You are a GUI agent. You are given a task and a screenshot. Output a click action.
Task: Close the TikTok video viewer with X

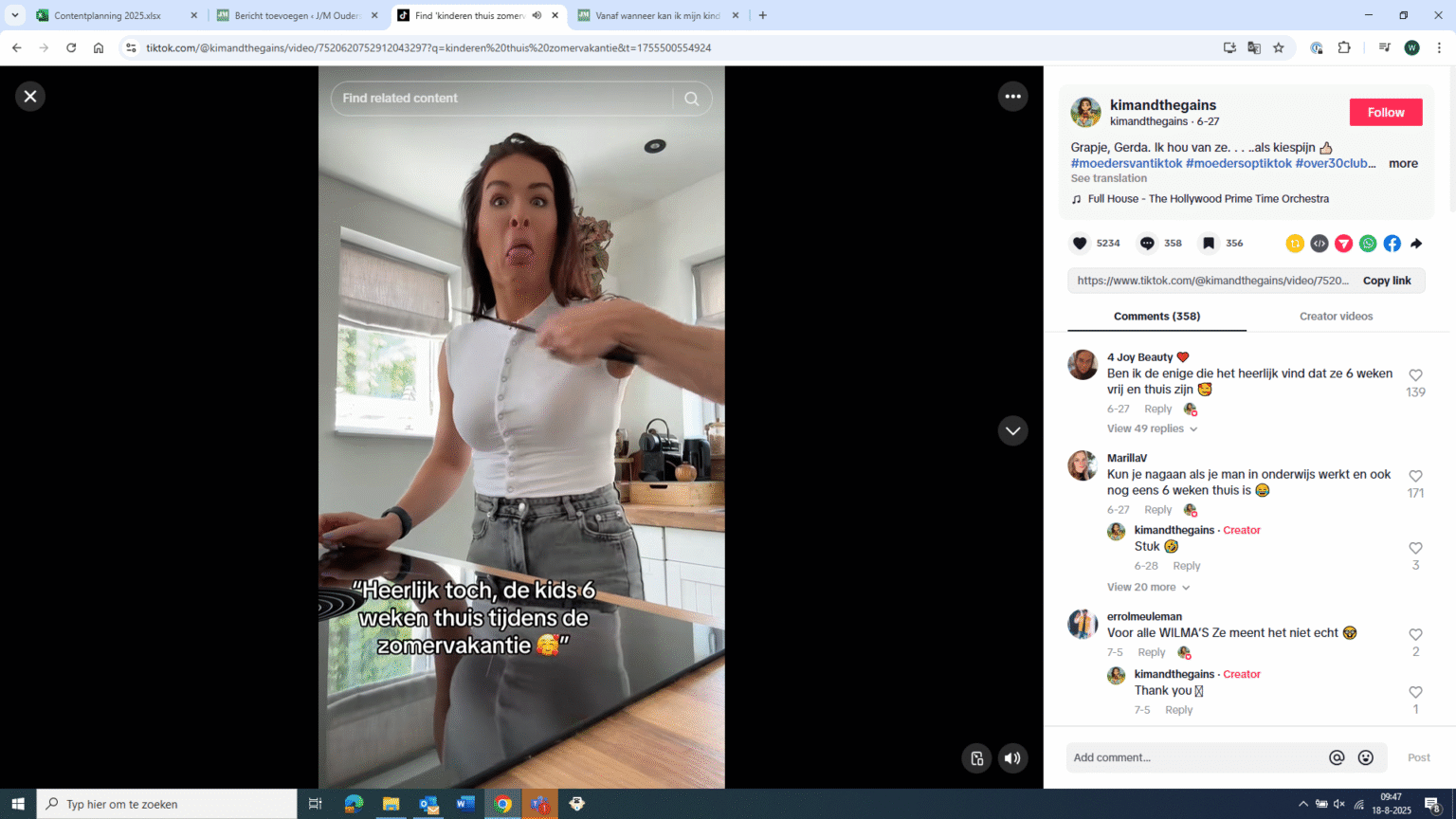click(x=30, y=97)
